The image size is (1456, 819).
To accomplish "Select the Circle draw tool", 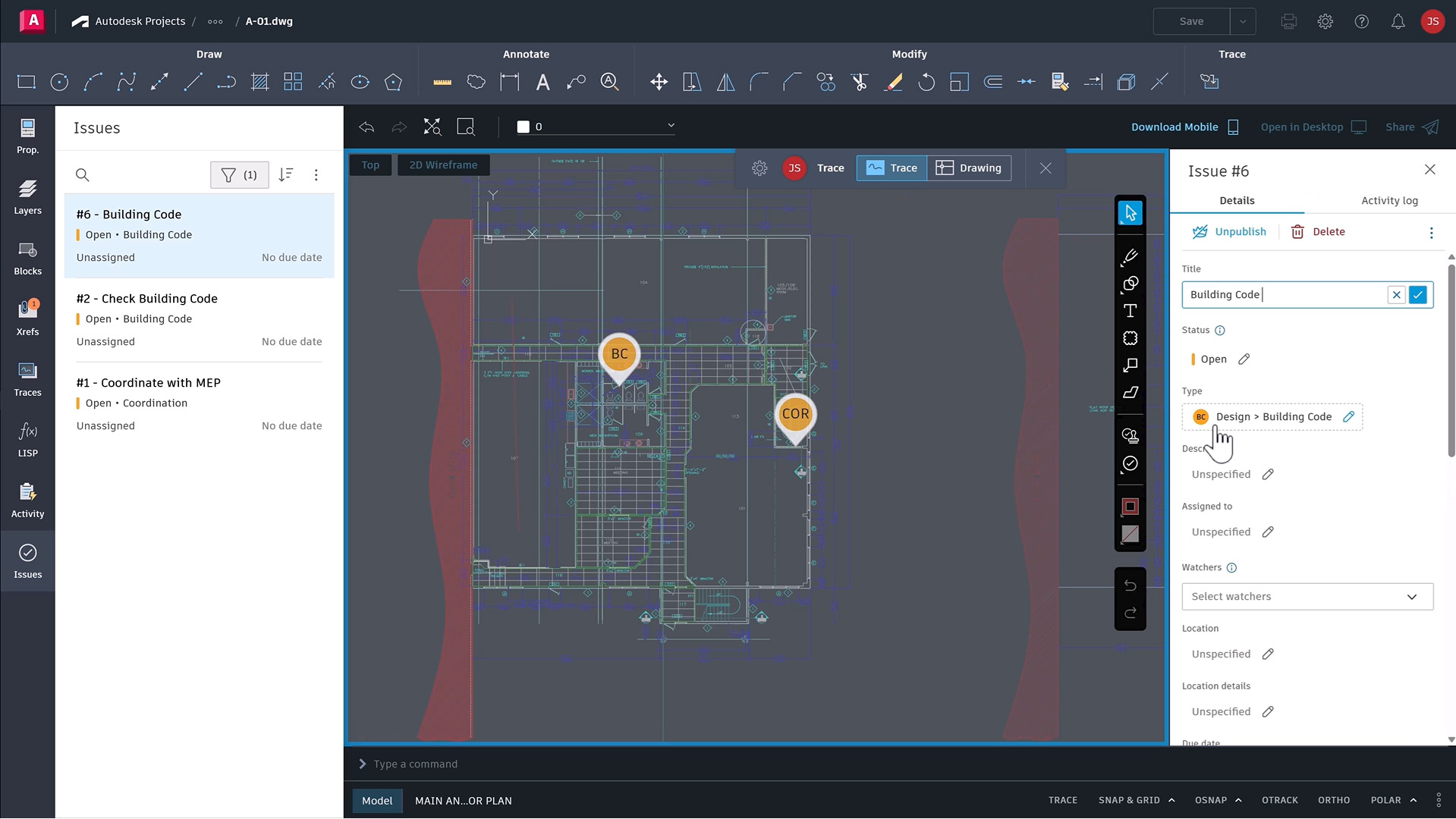I will click(59, 82).
